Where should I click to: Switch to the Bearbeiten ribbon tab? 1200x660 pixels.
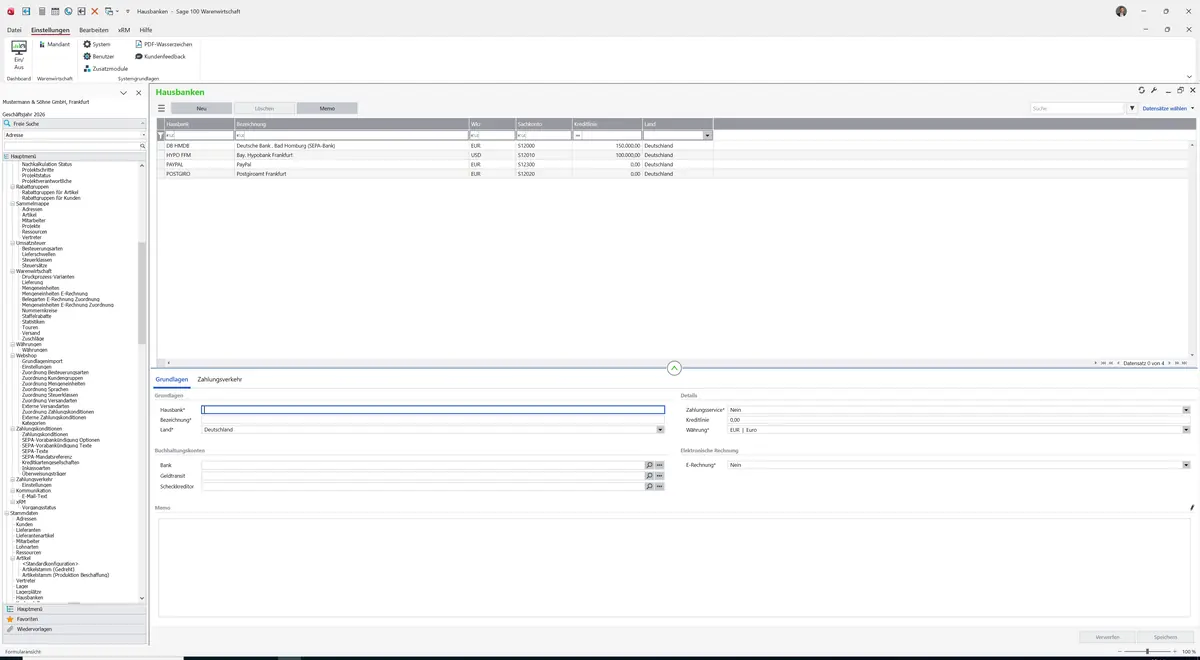[x=94, y=30]
